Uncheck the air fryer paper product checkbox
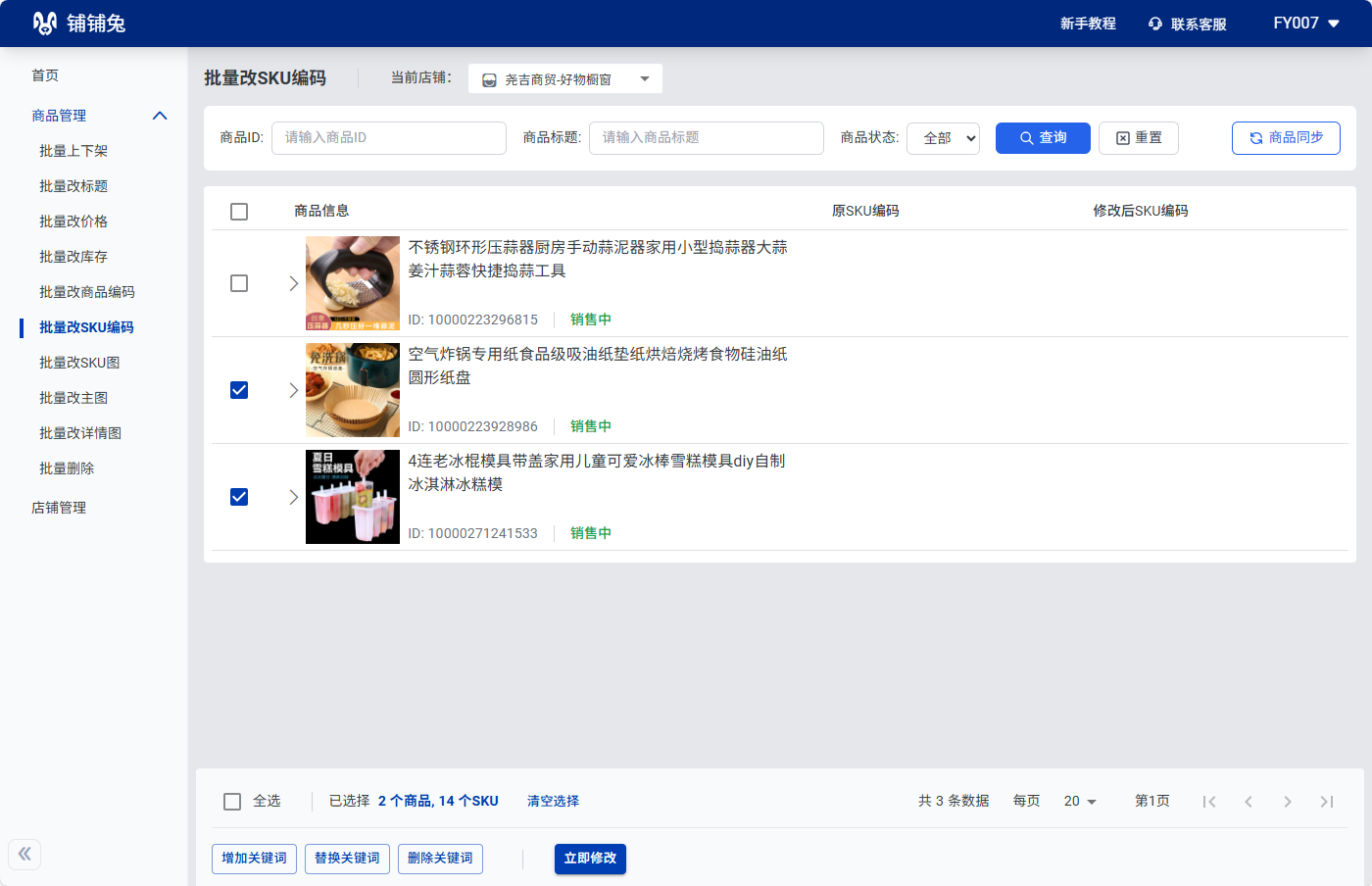The height and width of the screenshot is (886, 1372). click(239, 390)
